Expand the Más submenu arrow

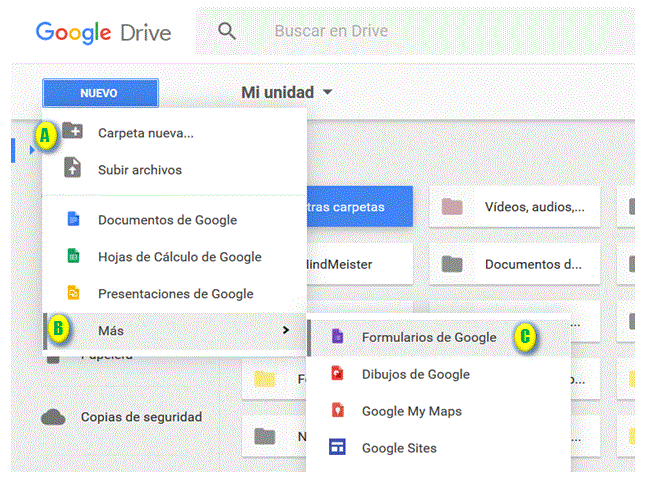coord(286,330)
